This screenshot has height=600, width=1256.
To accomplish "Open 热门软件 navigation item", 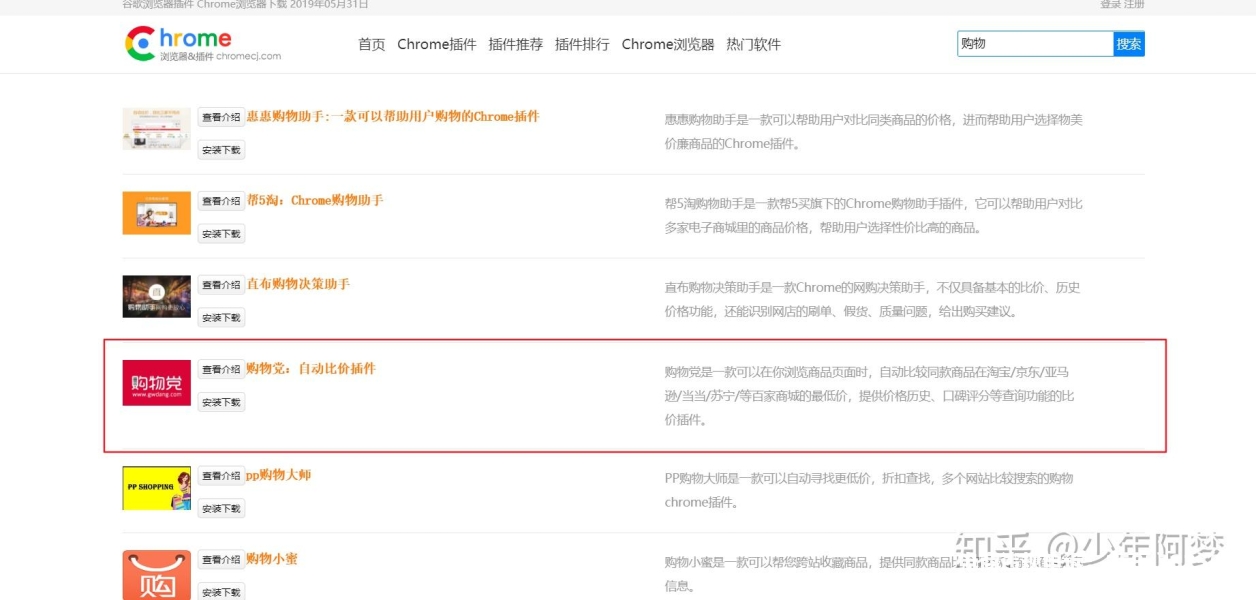I will [x=753, y=44].
